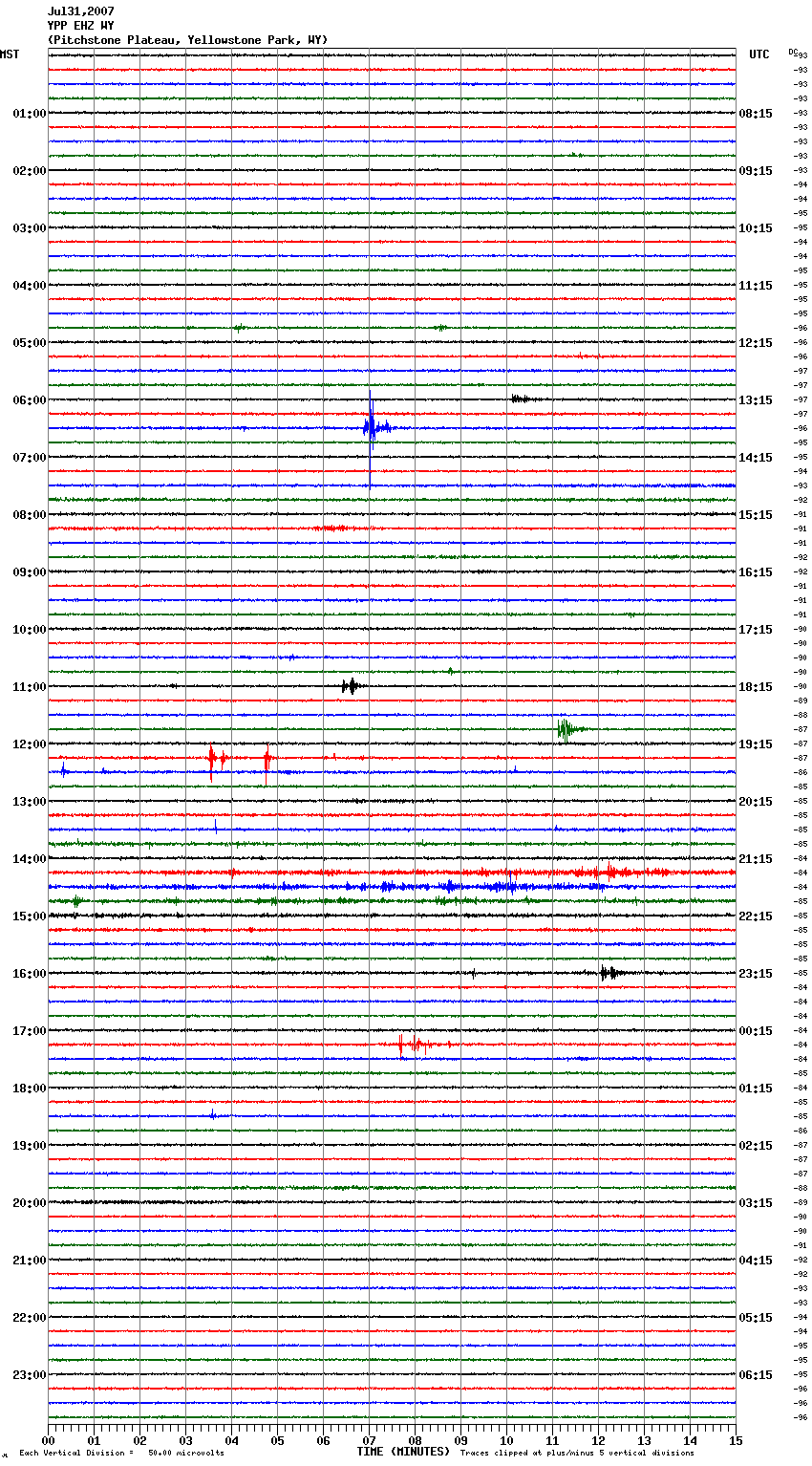Click the 50.00 microvolts vertical division note
This screenshot has width=812, height=1466.
click(121, 1453)
